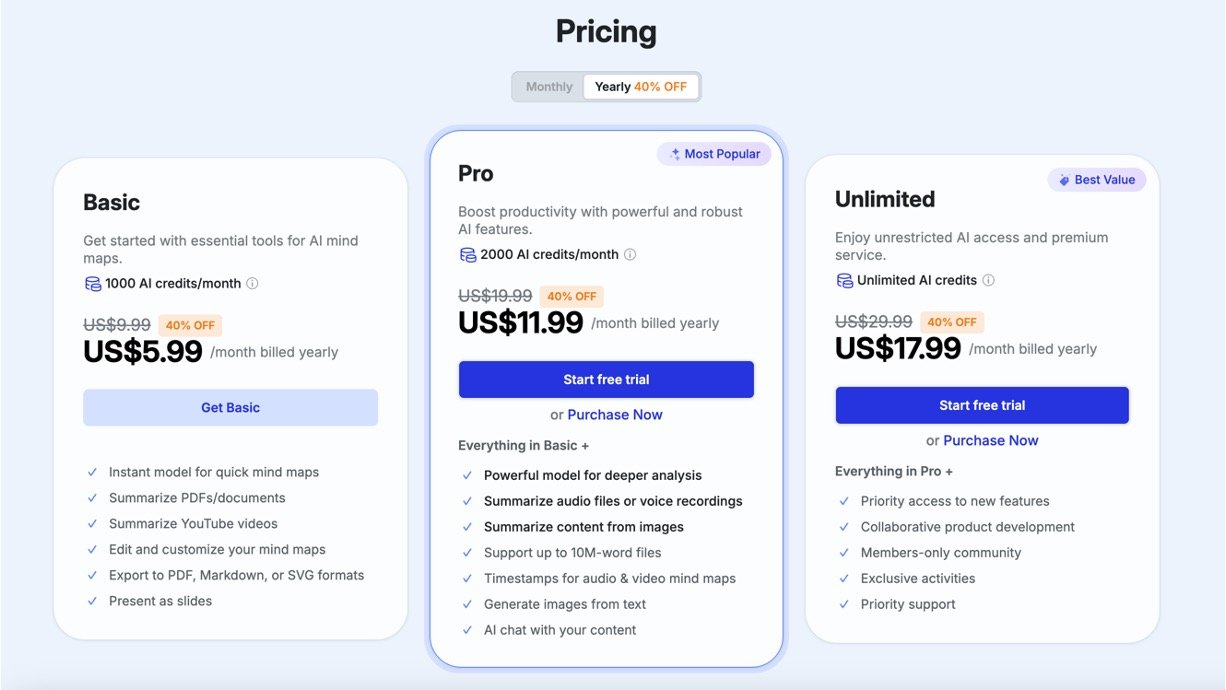Click the sparkle icon on Most Popular badge
1226x690 pixels.
click(675, 154)
